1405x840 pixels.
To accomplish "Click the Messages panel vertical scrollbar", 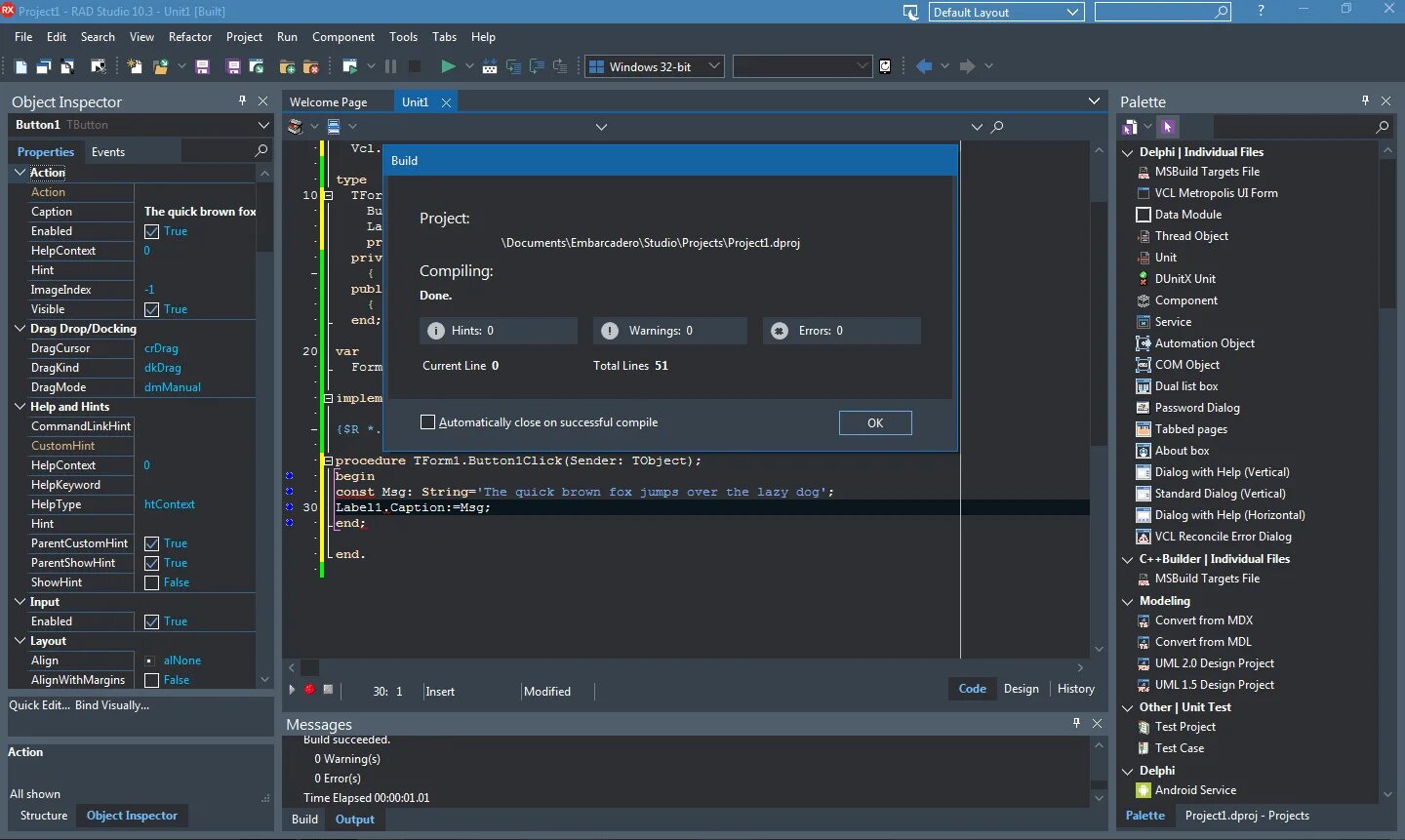I will tap(1100, 771).
